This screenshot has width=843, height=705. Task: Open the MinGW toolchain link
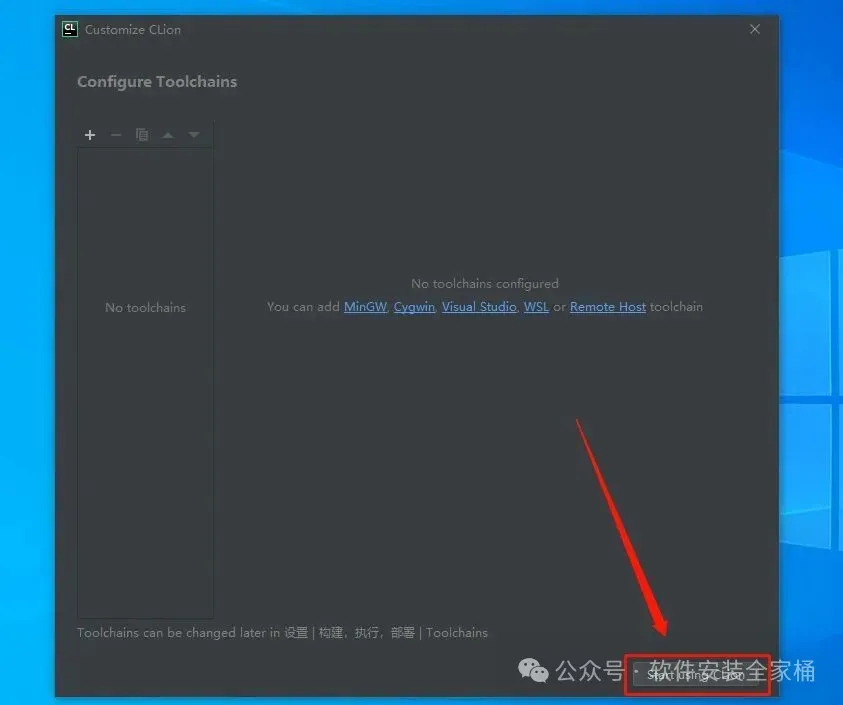click(x=365, y=307)
